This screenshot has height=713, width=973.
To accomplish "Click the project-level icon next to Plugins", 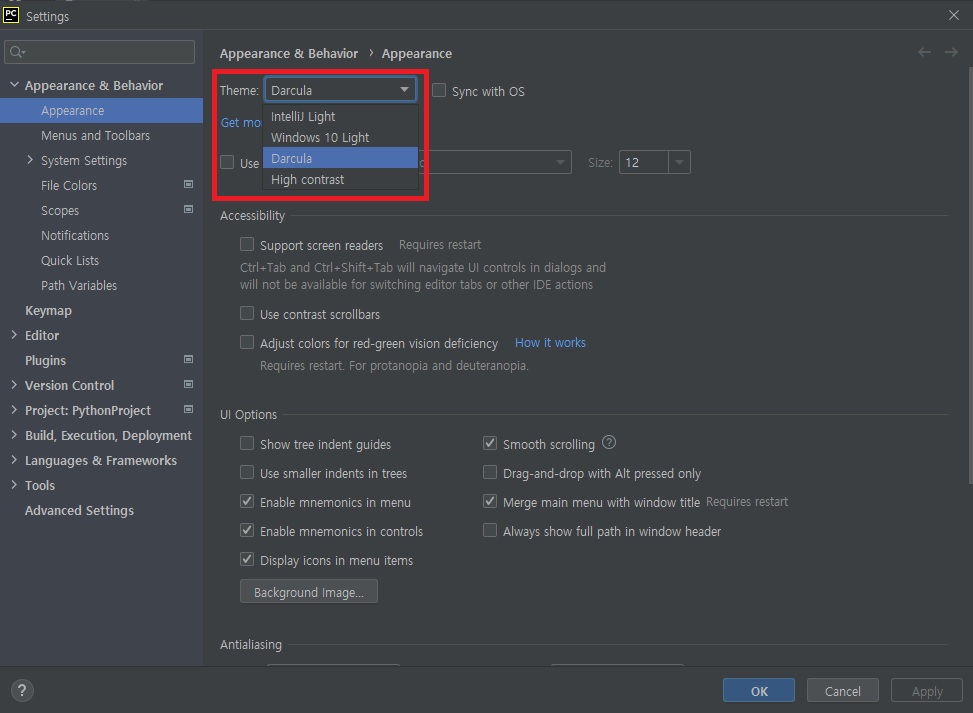I will (188, 359).
